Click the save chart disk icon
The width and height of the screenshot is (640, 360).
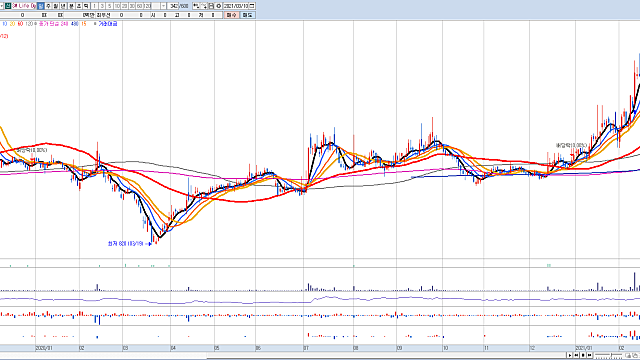211,6
